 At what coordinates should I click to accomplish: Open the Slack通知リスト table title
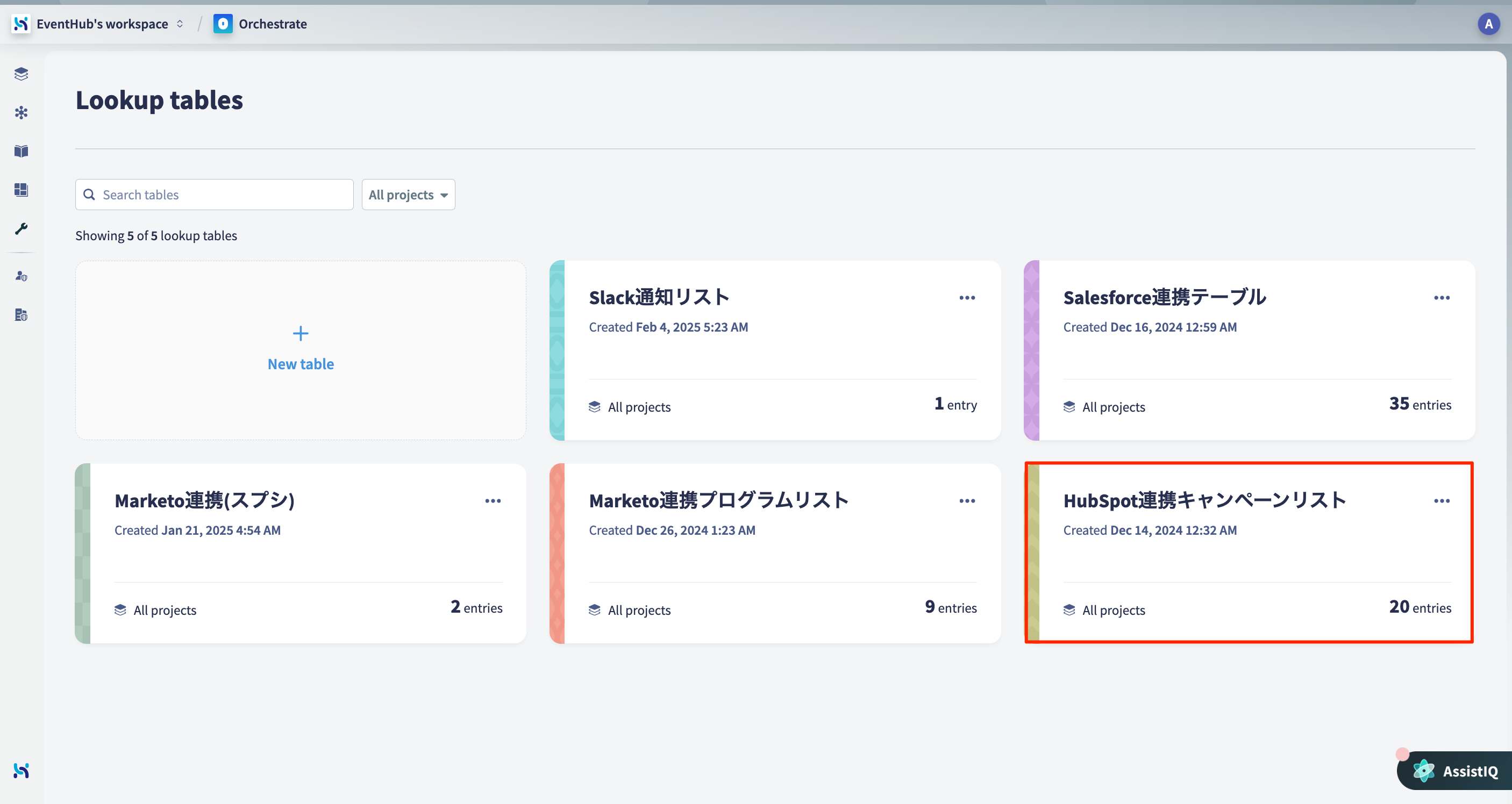(659, 298)
